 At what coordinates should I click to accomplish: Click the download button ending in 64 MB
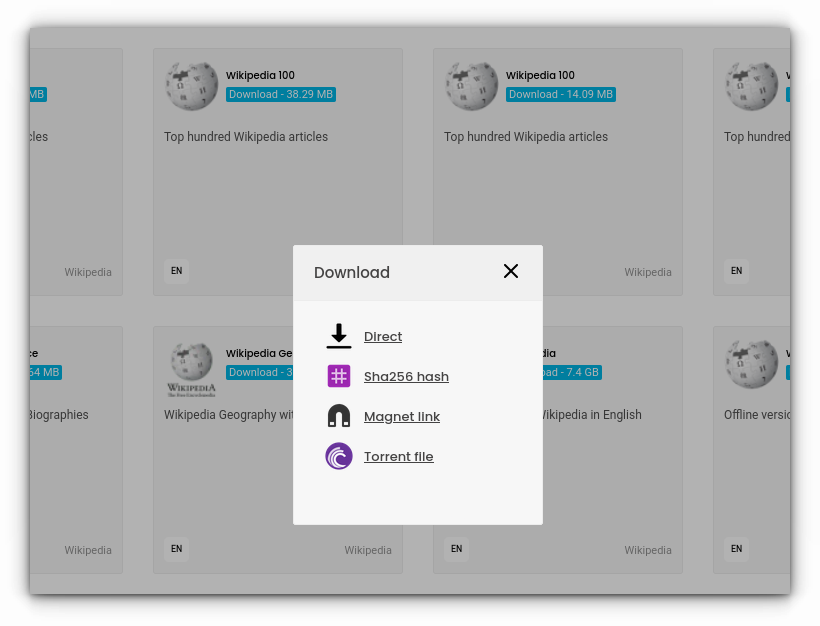tap(46, 372)
